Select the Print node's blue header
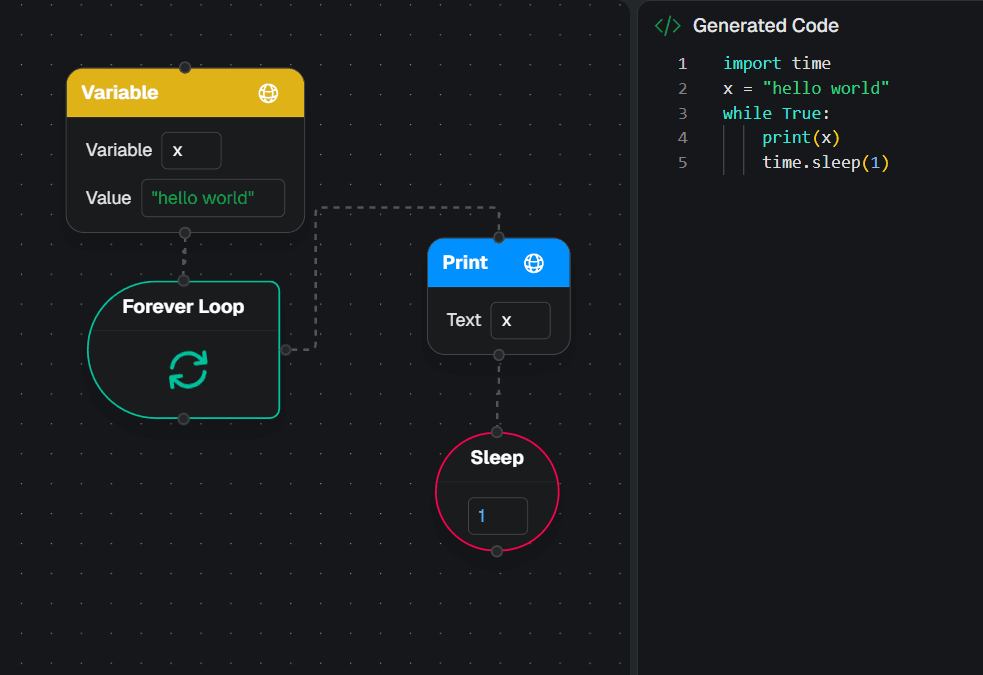This screenshot has height=675, width=983. pos(470,263)
